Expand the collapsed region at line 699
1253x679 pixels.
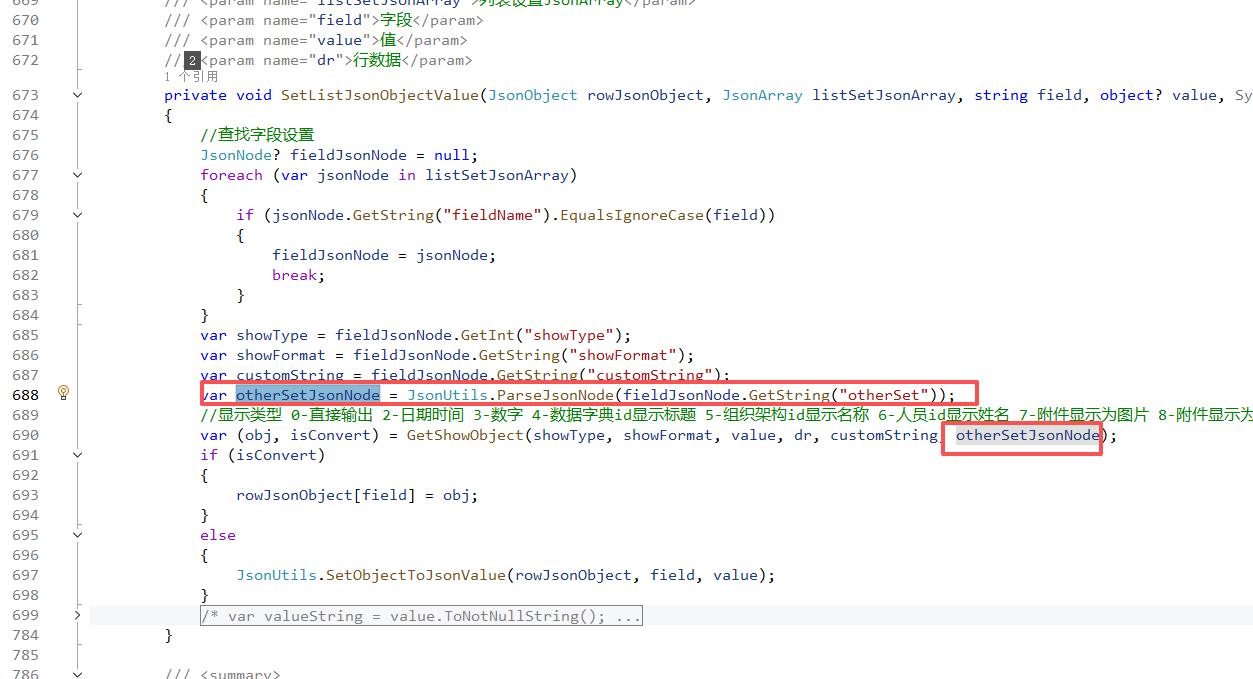pyautogui.click(x=78, y=615)
